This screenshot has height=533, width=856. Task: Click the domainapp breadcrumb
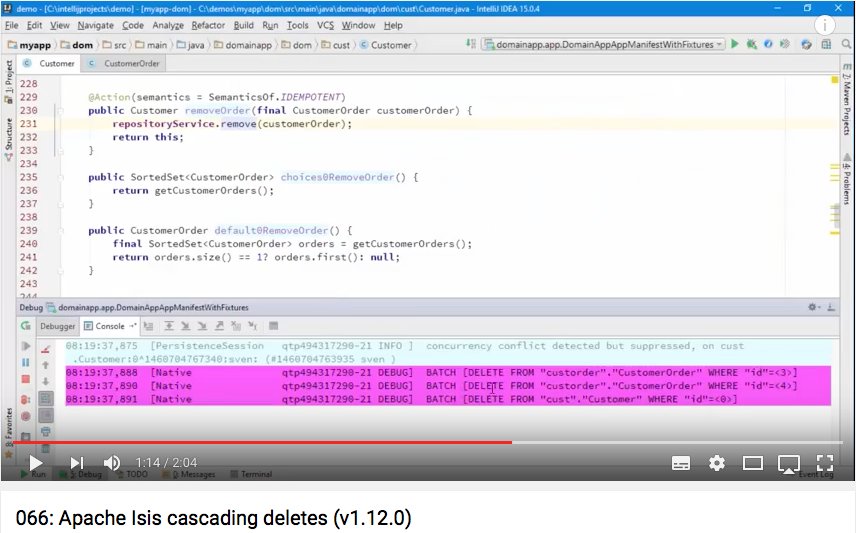tap(243, 45)
